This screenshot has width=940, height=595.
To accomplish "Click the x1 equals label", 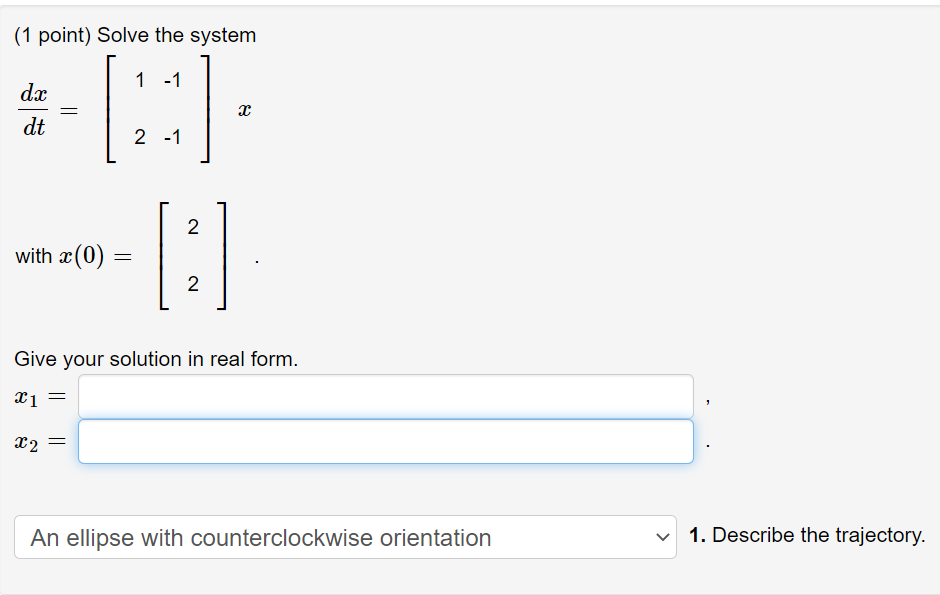I will (36, 396).
